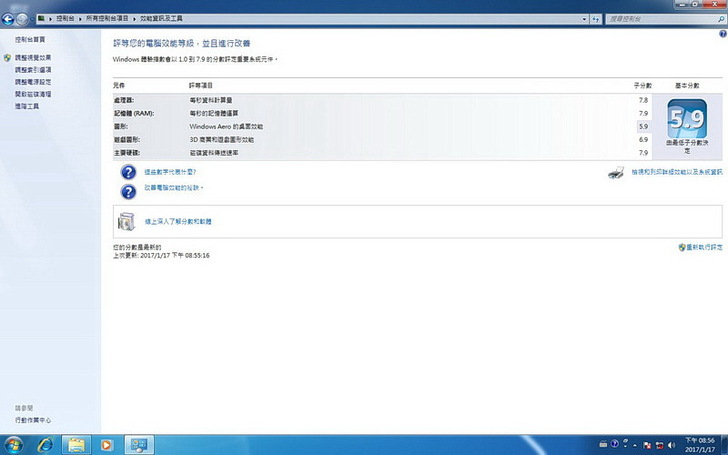Open the 調整視覺效果 link
The width and height of the screenshot is (728, 455).
pyautogui.click(x=33, y=58)
